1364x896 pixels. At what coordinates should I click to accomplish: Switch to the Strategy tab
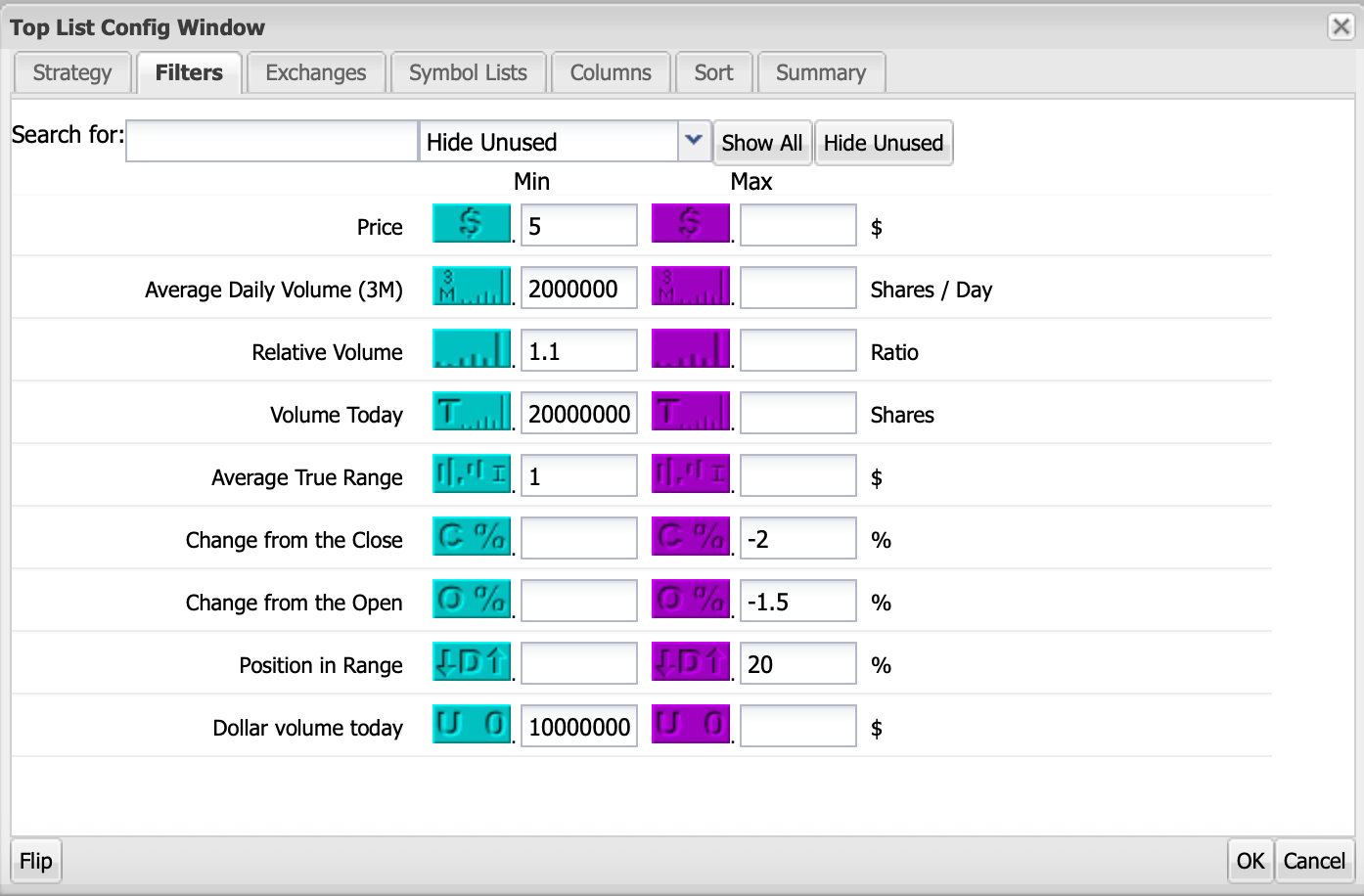pyautogui.click(x=72, y=73)
